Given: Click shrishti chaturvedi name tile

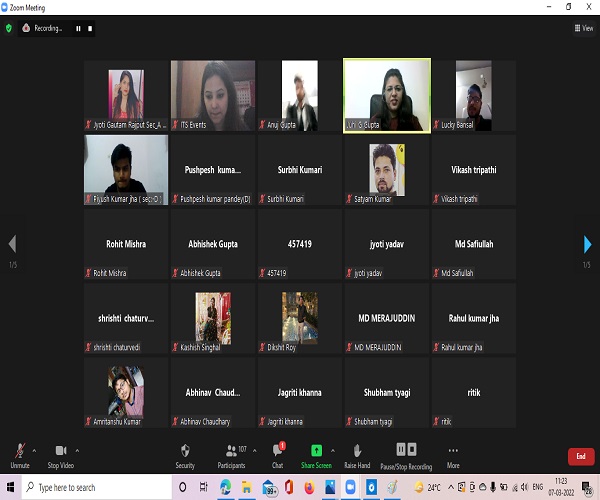Looking at the screenshot, I should [x=126, y=318].
